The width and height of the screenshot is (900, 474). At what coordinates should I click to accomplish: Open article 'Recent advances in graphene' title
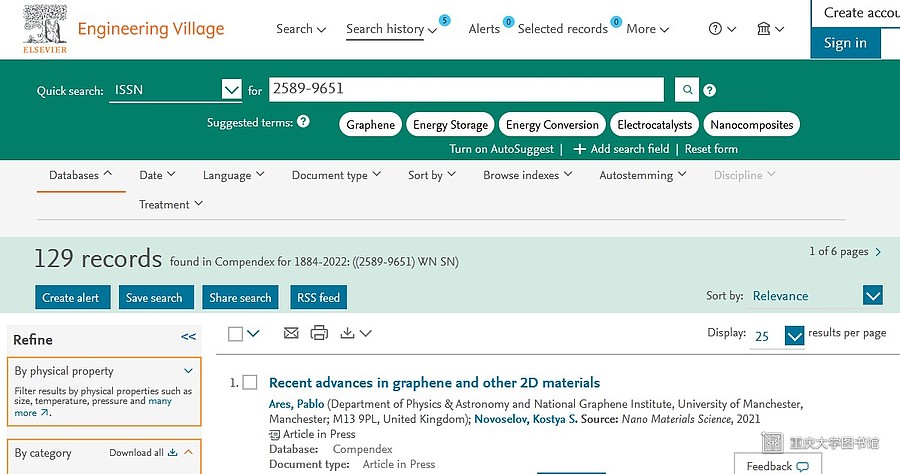coord(435,383)
